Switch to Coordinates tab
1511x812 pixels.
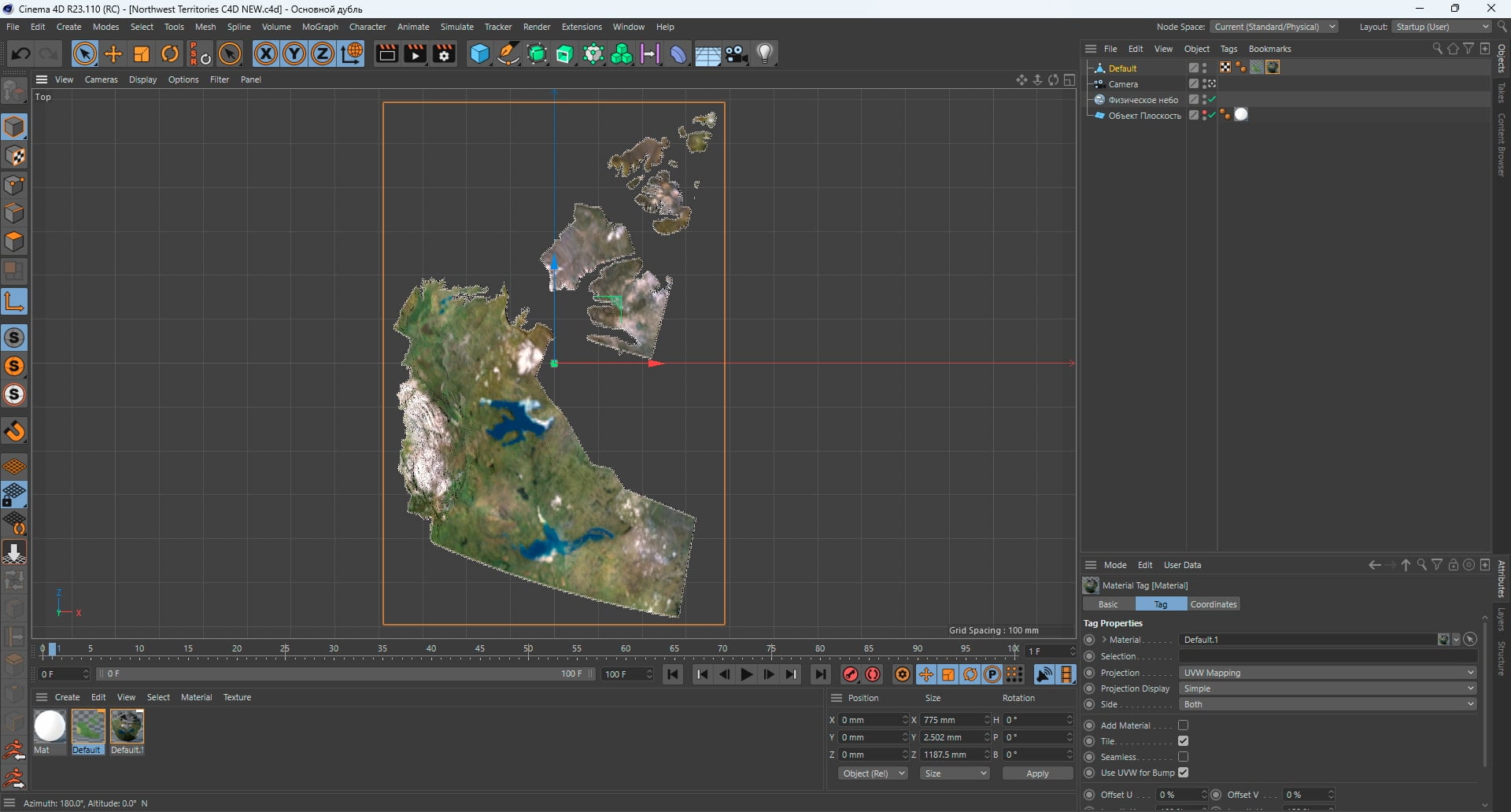(x=1214, y=604)
